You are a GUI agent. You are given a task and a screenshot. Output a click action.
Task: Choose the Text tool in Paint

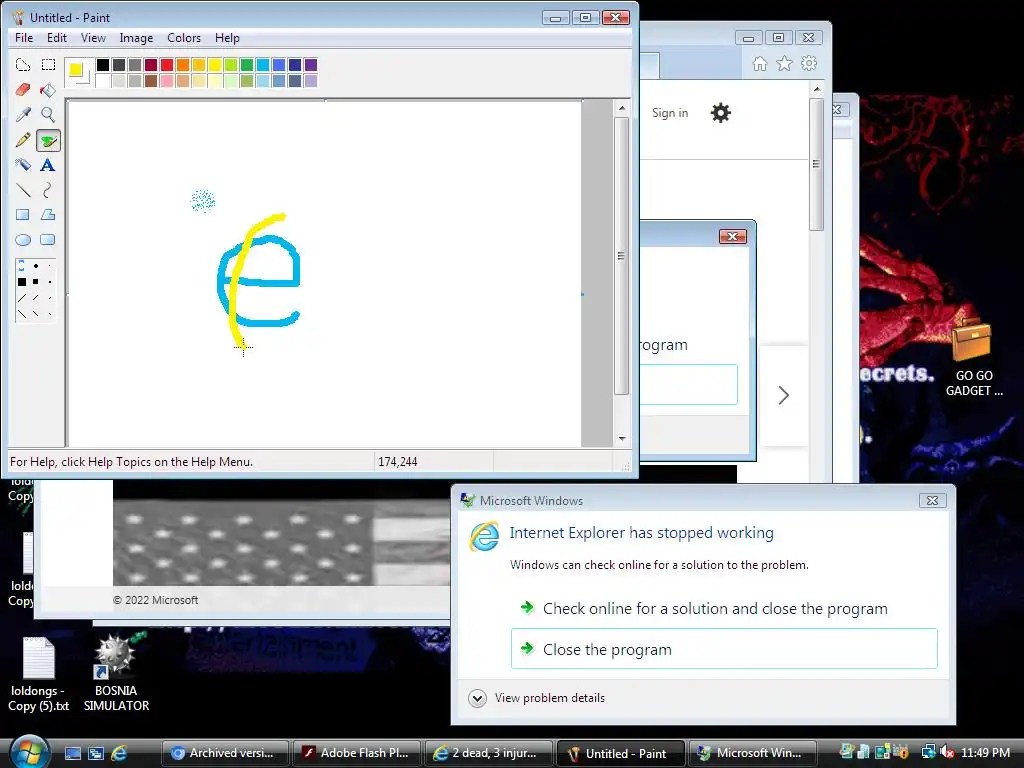pyautogui.click(x=48, y=165)
